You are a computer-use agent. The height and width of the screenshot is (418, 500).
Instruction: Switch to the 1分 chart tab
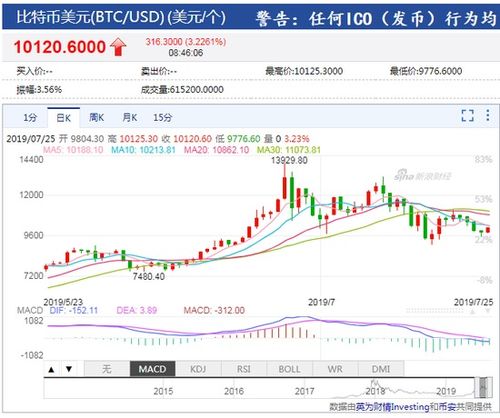click(30, 117)
